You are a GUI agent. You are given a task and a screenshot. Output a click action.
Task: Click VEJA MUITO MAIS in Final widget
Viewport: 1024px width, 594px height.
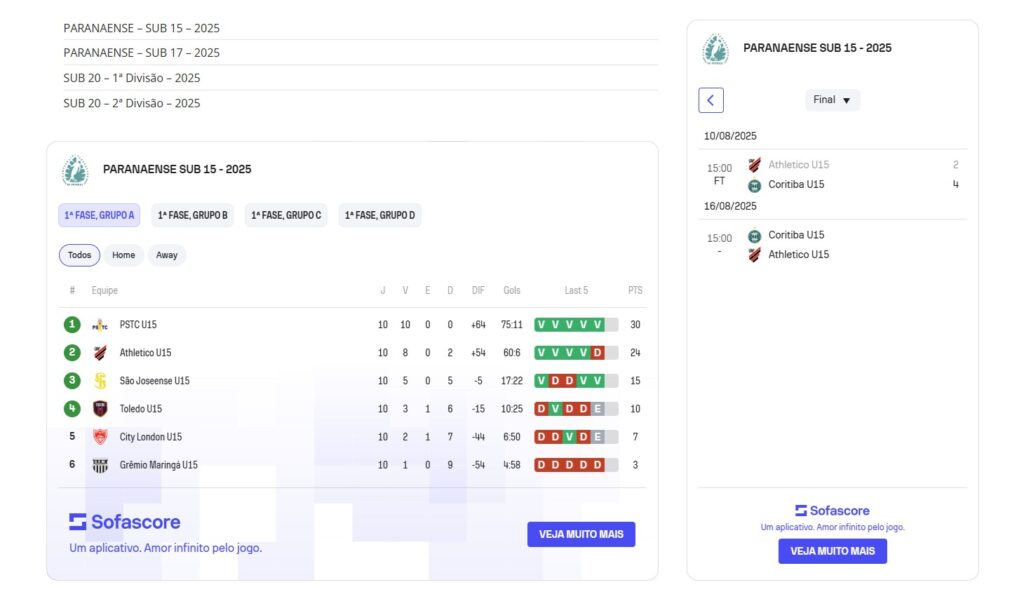tap(832, 551)
